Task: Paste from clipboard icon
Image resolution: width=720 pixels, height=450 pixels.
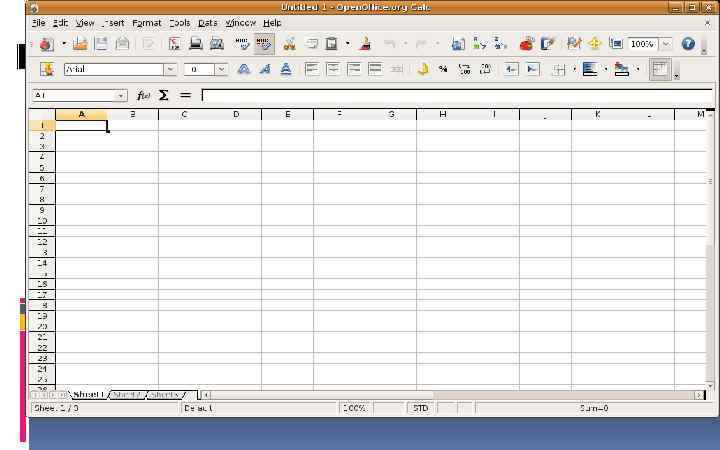Action: [332, 44]
